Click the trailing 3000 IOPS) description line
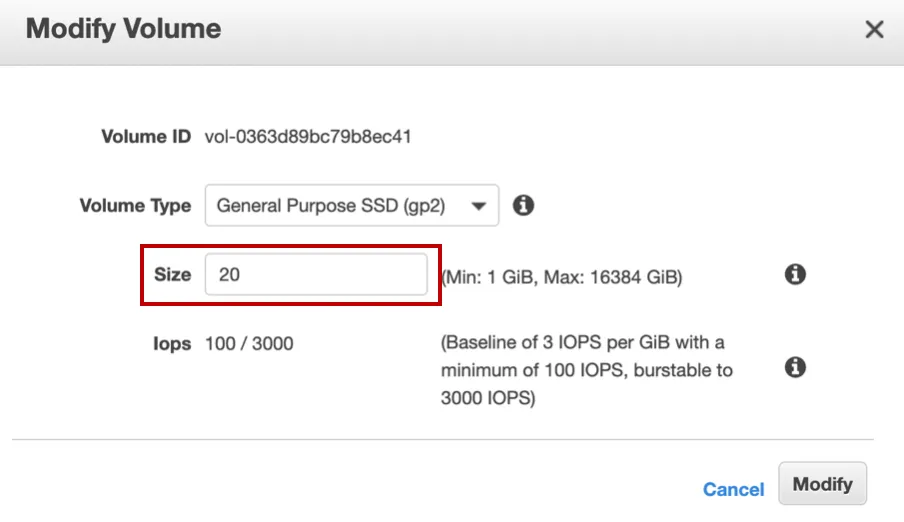The width and height of the screenshot is (904, 522). click(x=488, y=397)
